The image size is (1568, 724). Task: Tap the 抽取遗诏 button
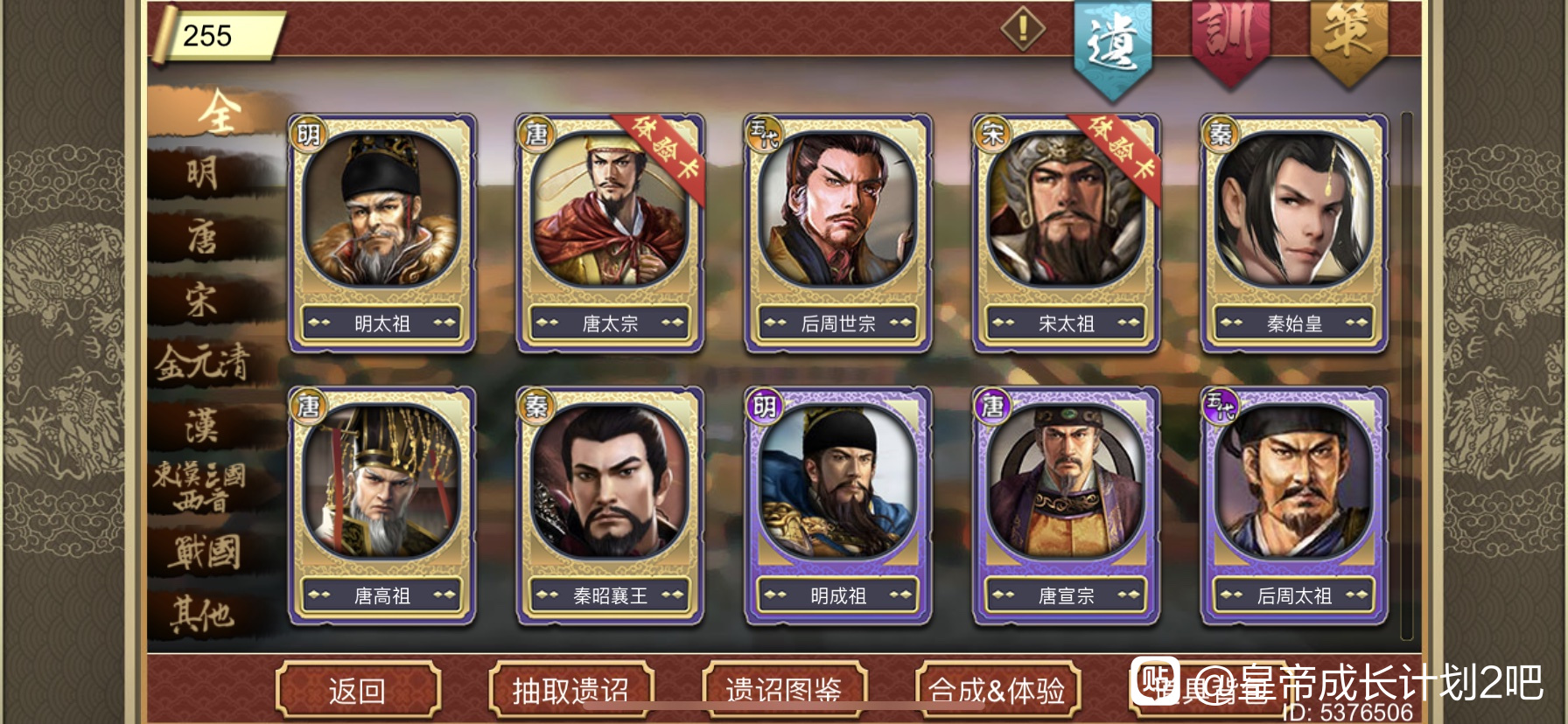coord(570,691)
